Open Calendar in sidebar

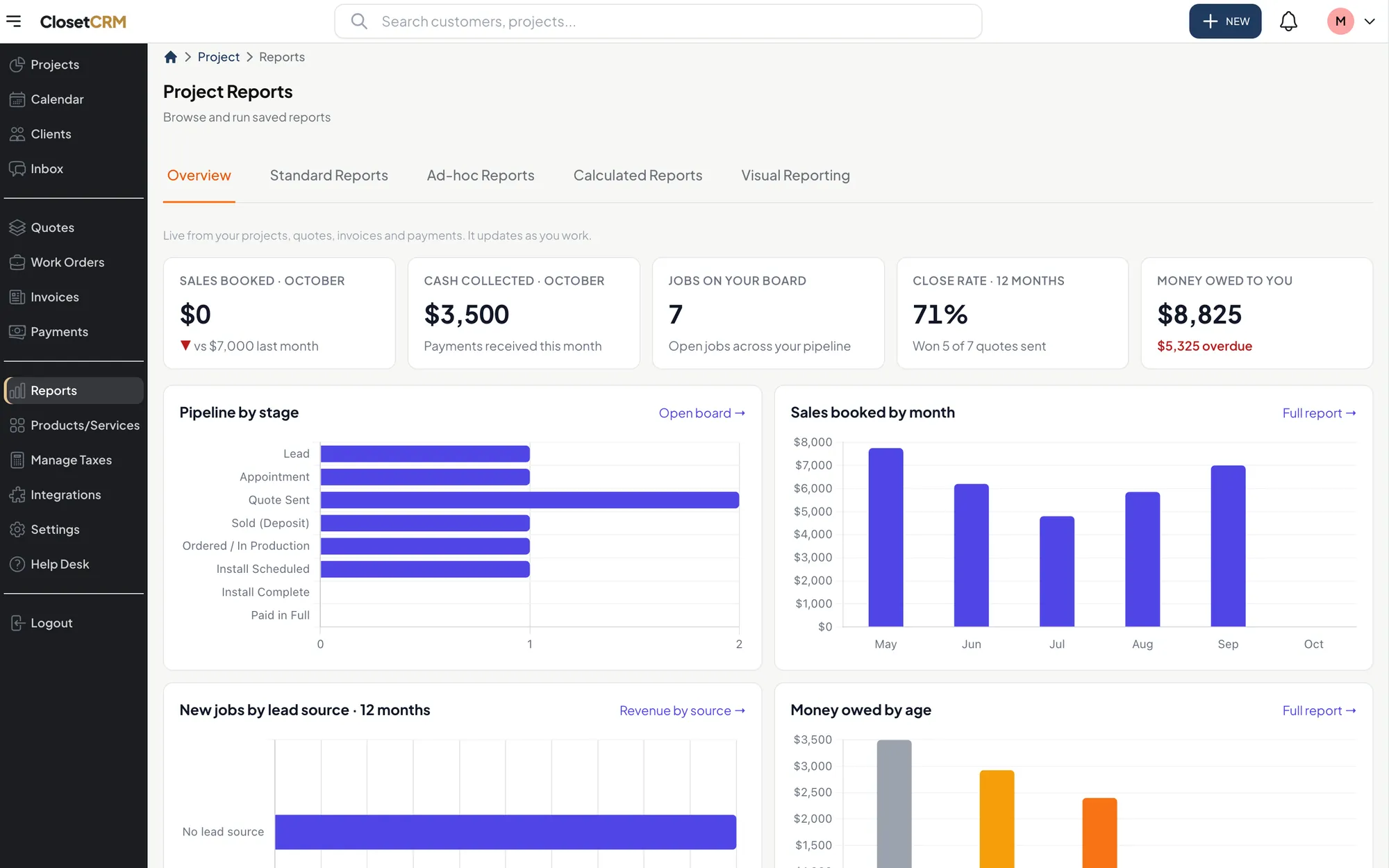click(74, 99)
